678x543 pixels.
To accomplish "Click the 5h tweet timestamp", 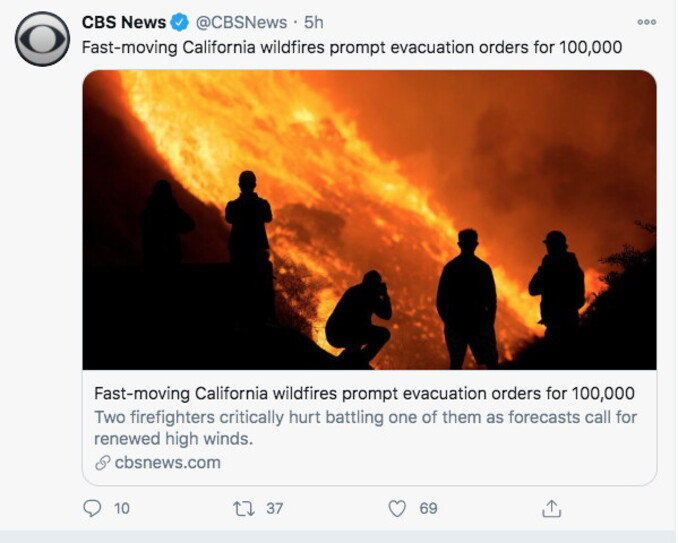I will [313, 22].
